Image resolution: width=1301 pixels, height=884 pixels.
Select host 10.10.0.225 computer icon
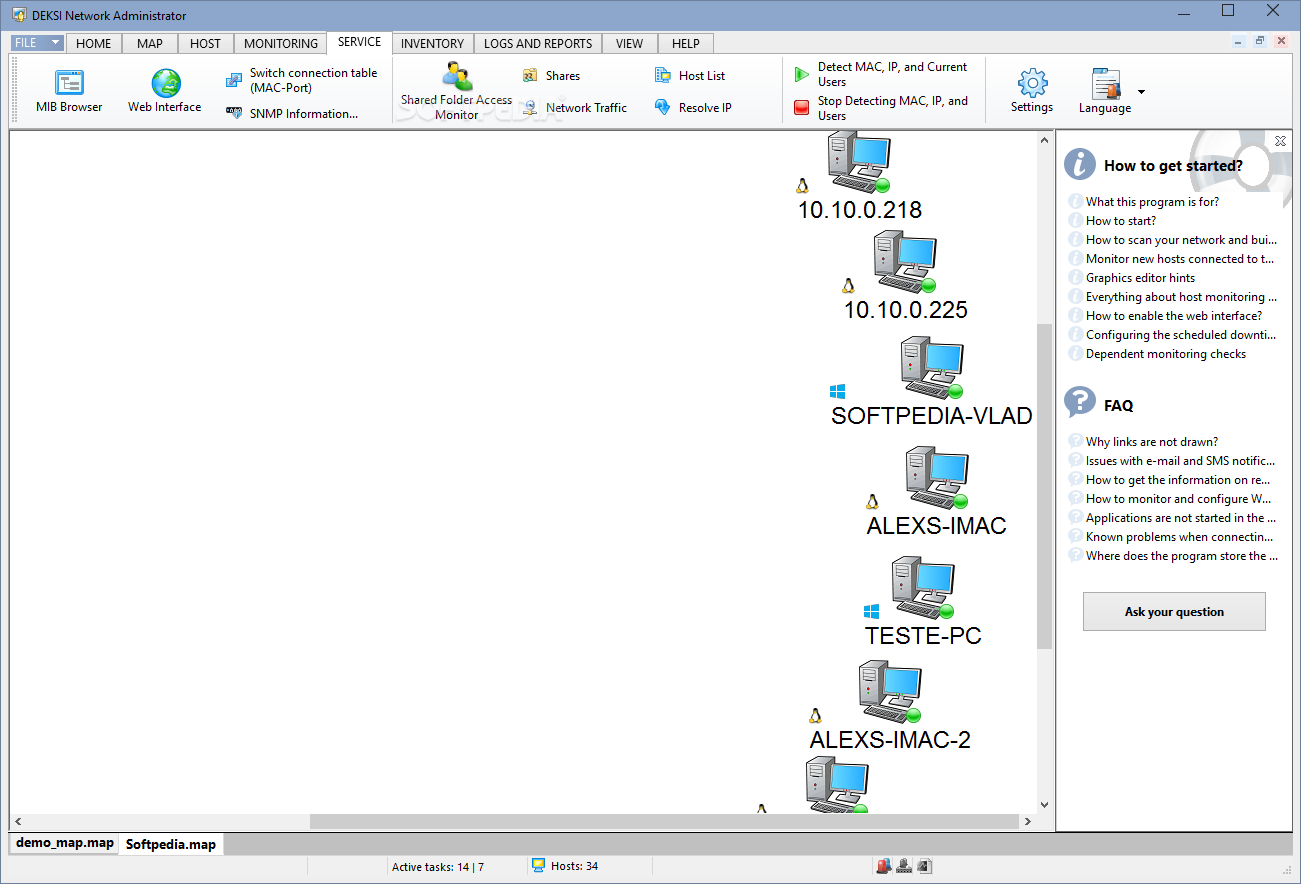(x=904, y=262)
